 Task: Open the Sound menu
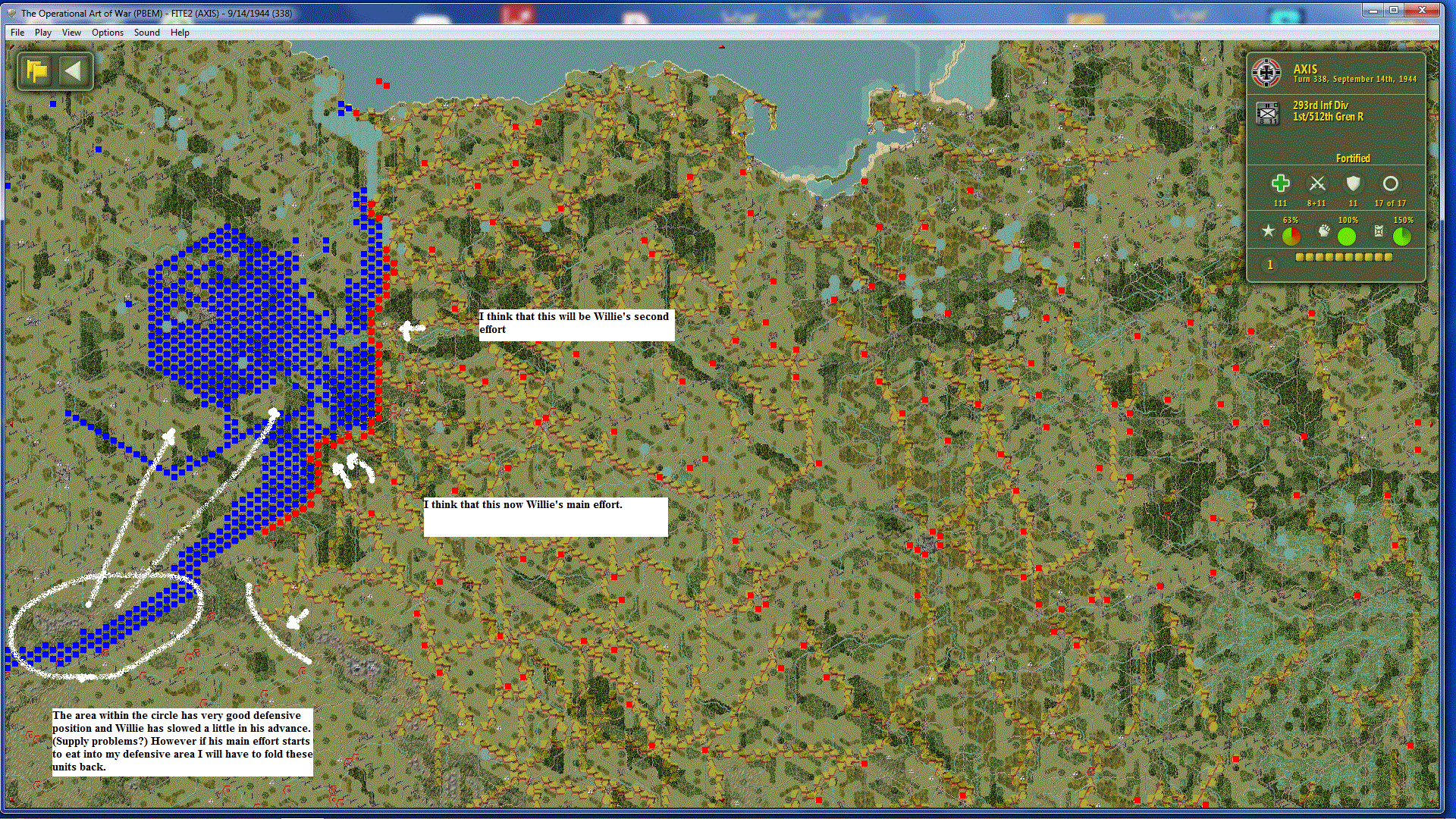click(146, 33)
